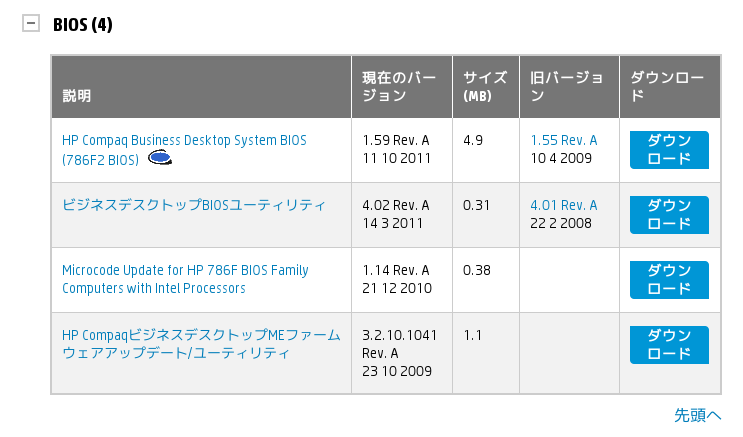Click the 現在のバージョン column header
The image size is (743, 437).
pyautogui.click(x=400, y=87)
